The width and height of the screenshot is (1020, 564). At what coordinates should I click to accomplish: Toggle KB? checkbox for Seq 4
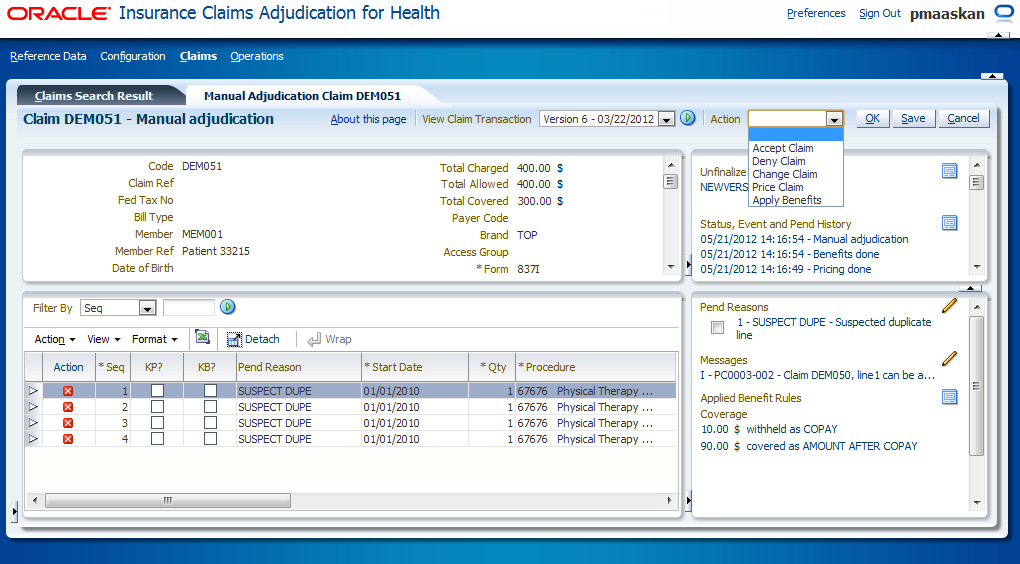click(x=210, y=438)
